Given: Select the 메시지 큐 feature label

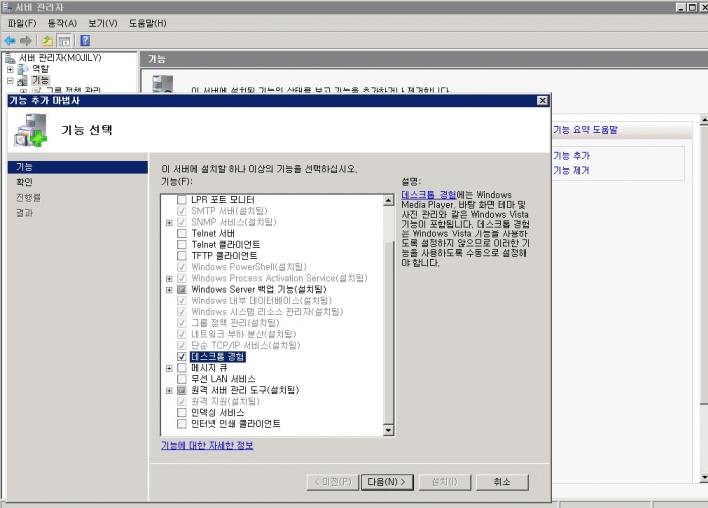Looking at the screenshot, I should (x=209, y=368).
